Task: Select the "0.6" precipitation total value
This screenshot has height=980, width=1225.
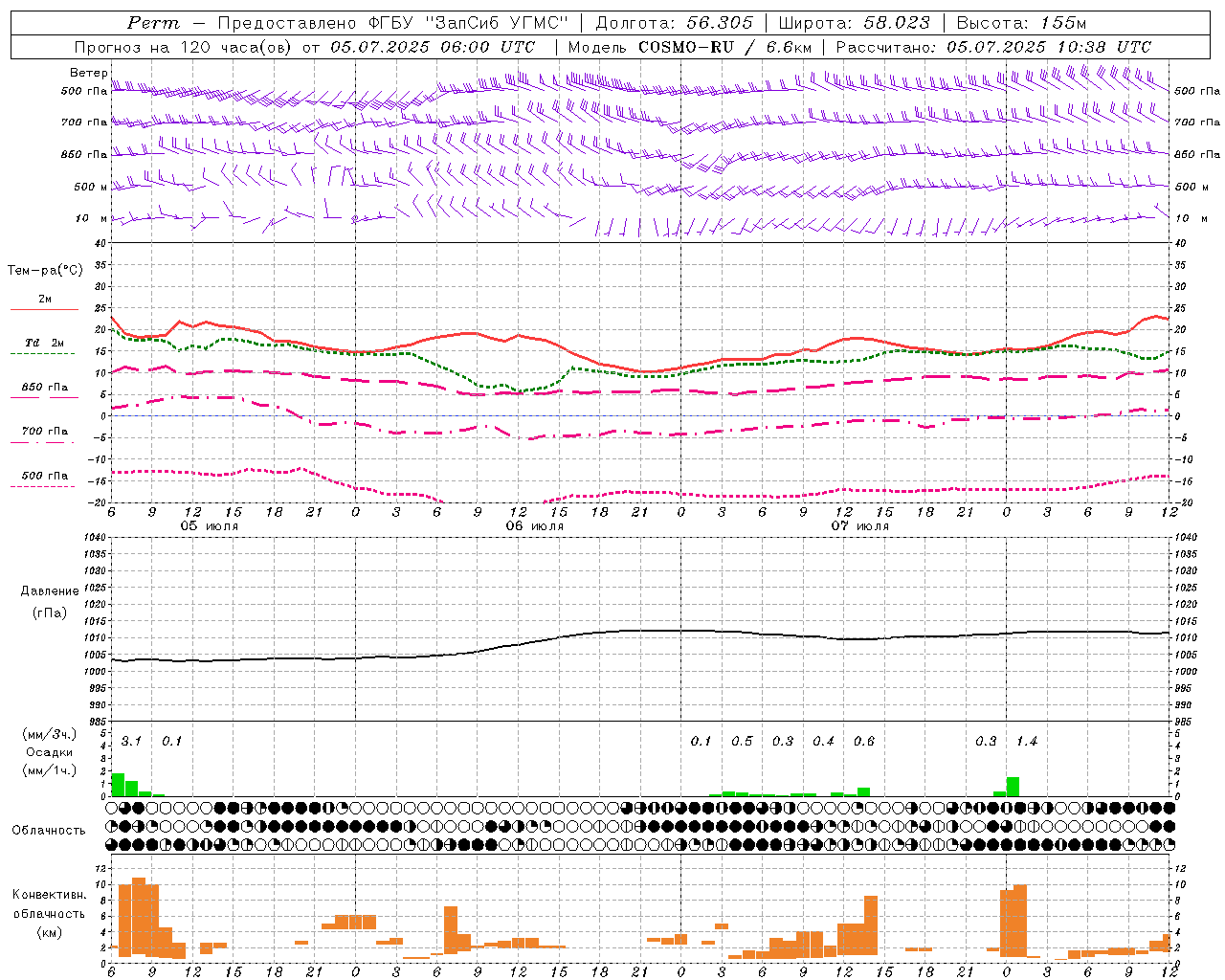Action: pyautogui.click(x=863, y=741)
